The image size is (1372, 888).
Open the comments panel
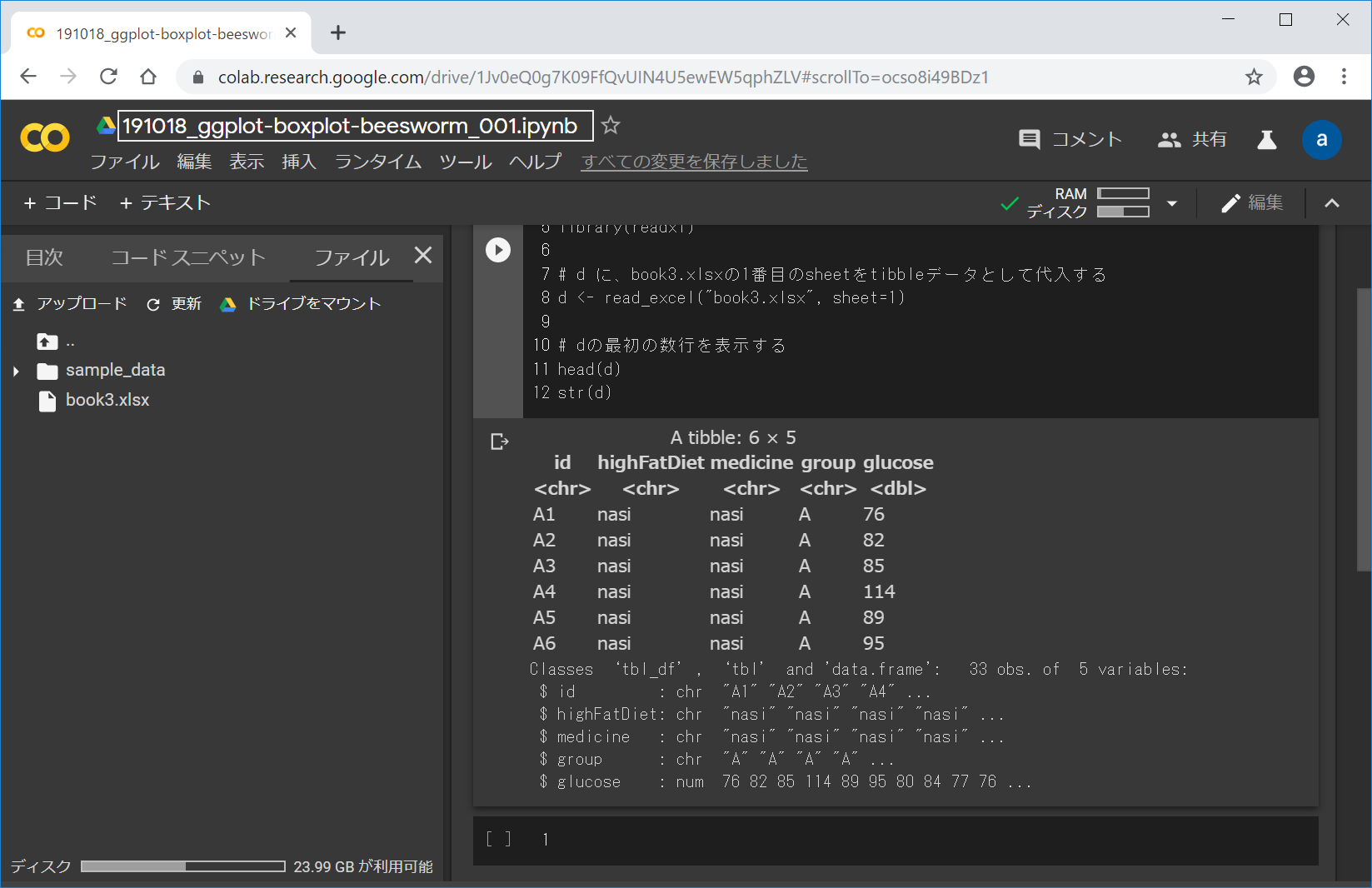click(1070, 139)
